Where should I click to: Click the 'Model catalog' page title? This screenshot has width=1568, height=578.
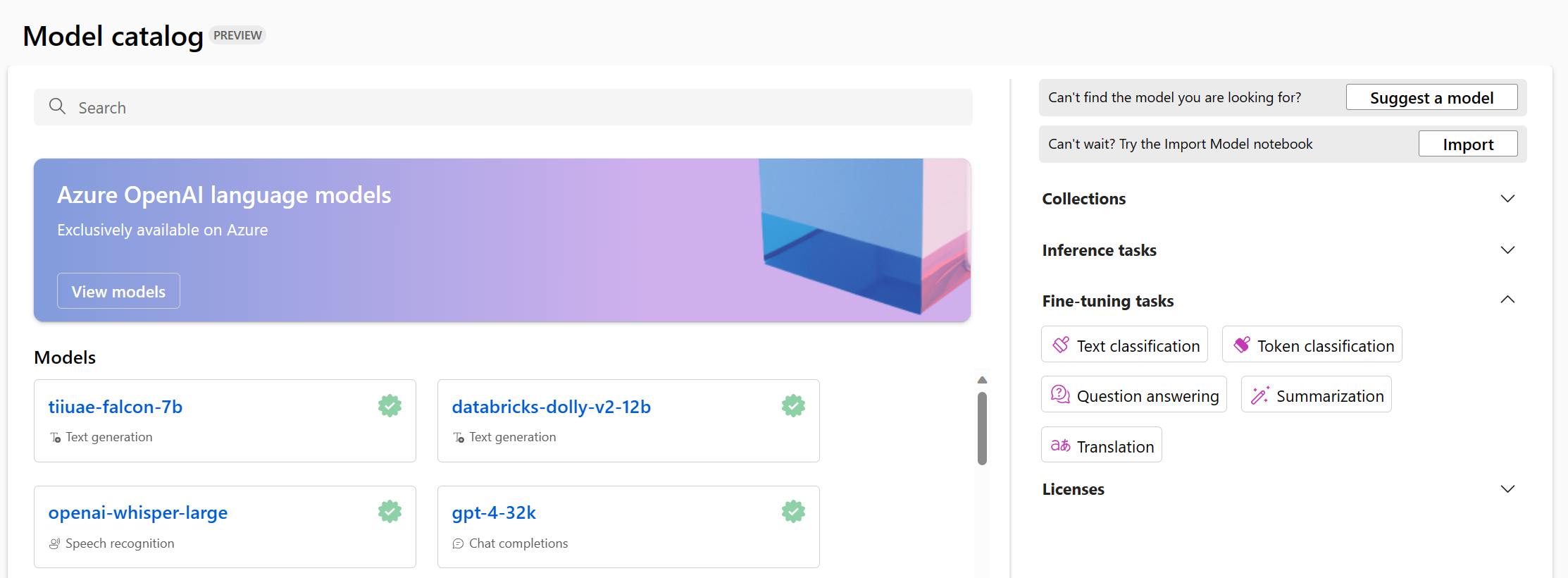tap(113, 36)
